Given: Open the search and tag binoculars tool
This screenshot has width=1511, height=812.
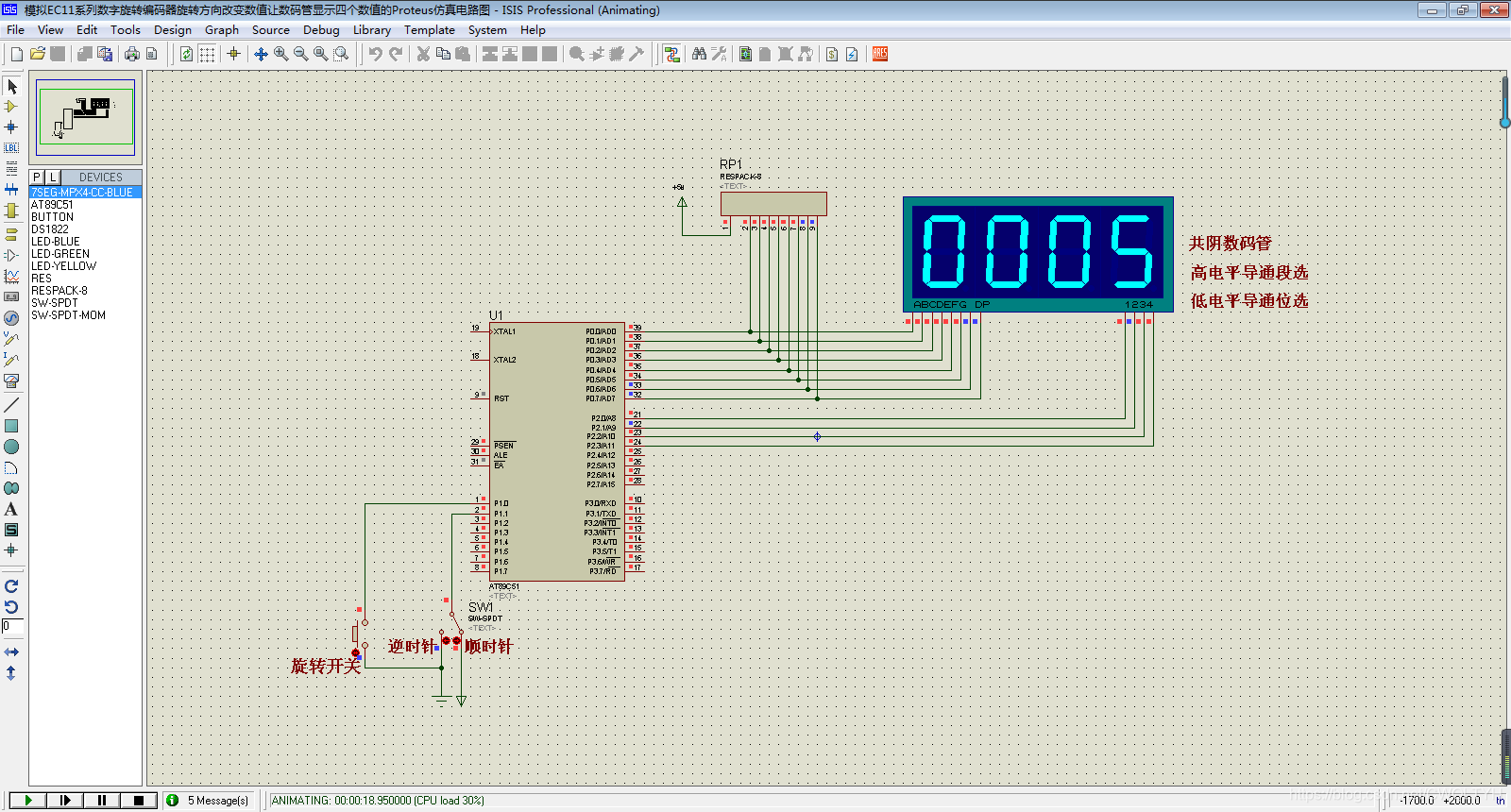Looking at the screenshot, I should [x=699, y=54].
